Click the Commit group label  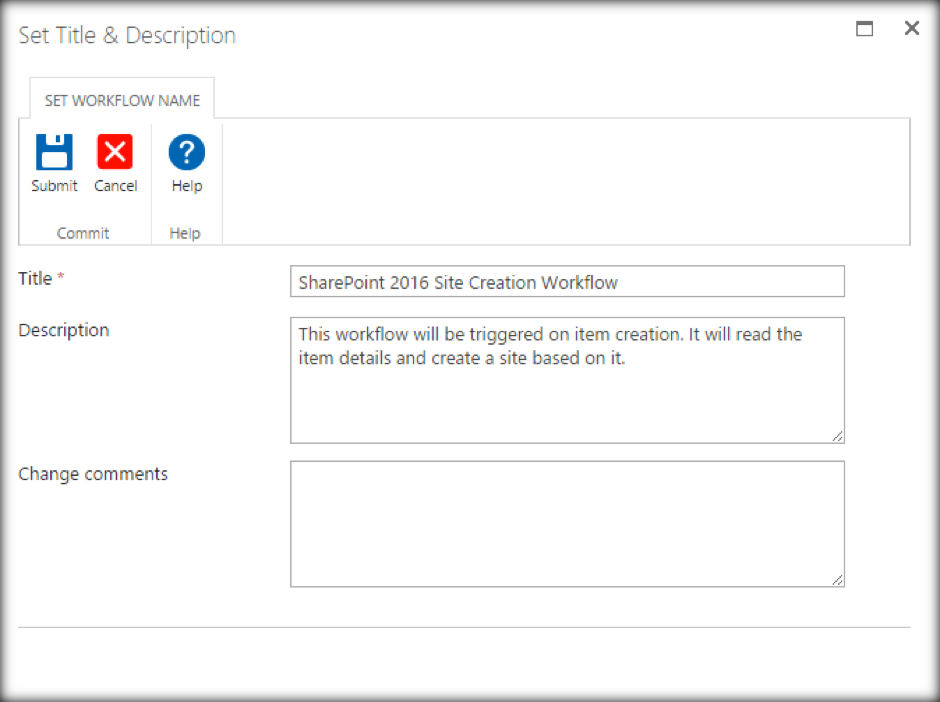coord(83,233)
